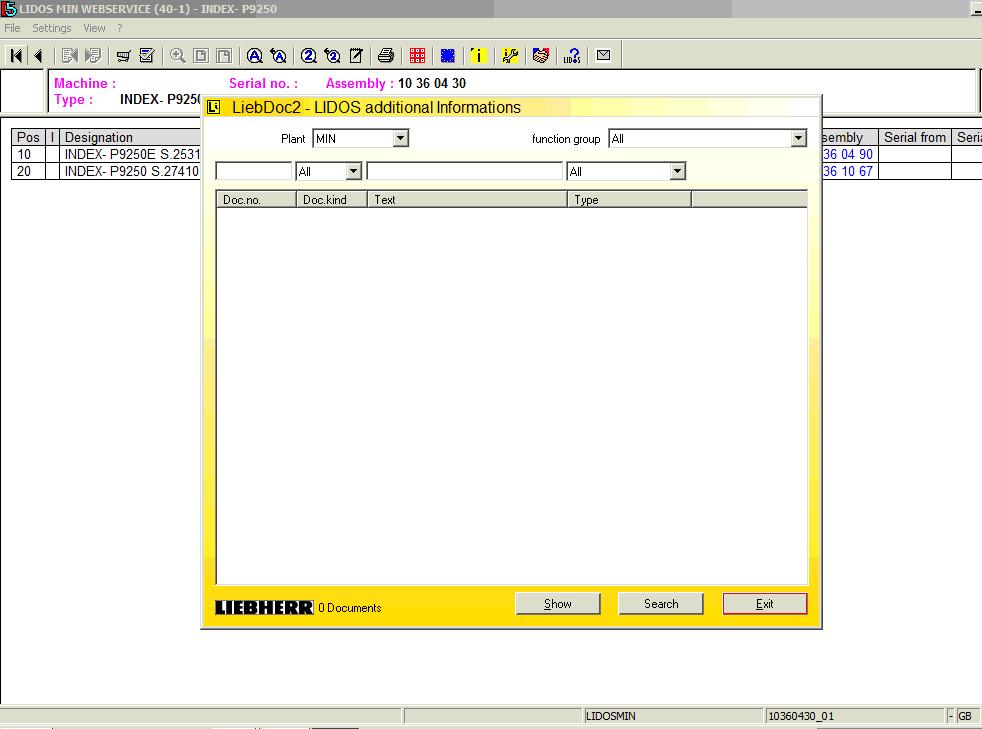This screenshot has width=982, height=729.
Task: Click Exit to close LiebDoc2 dialog
Action: click(x=764, y=603)
